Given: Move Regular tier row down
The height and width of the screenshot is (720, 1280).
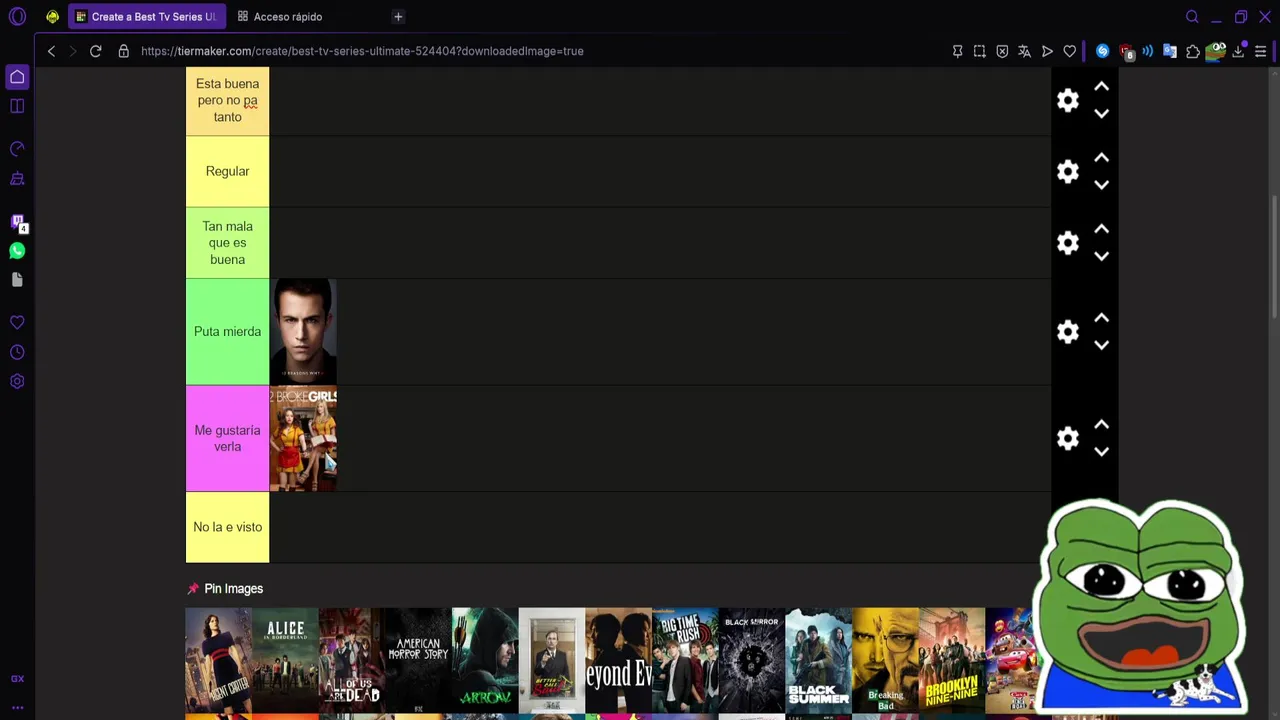Looking at the screenshot, I should tap(1101, 185).
